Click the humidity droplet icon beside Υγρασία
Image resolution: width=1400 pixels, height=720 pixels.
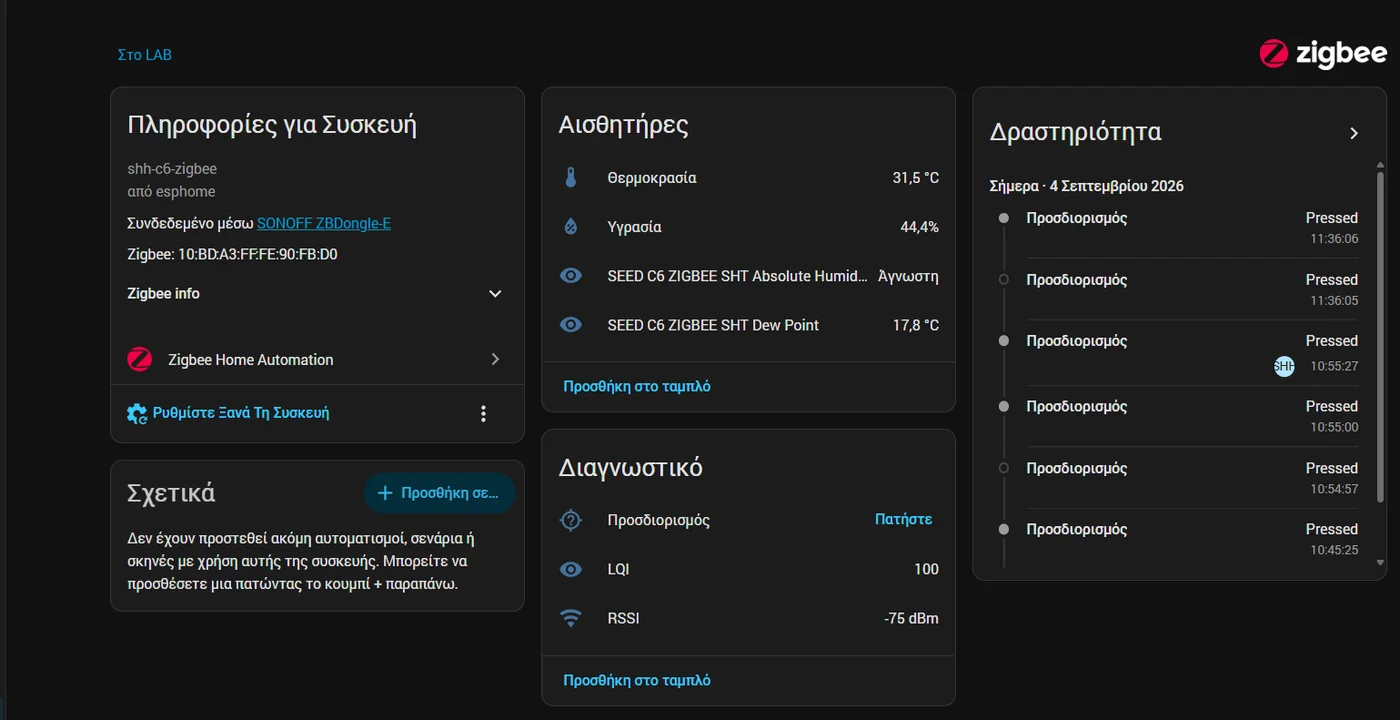click(571, 227)
